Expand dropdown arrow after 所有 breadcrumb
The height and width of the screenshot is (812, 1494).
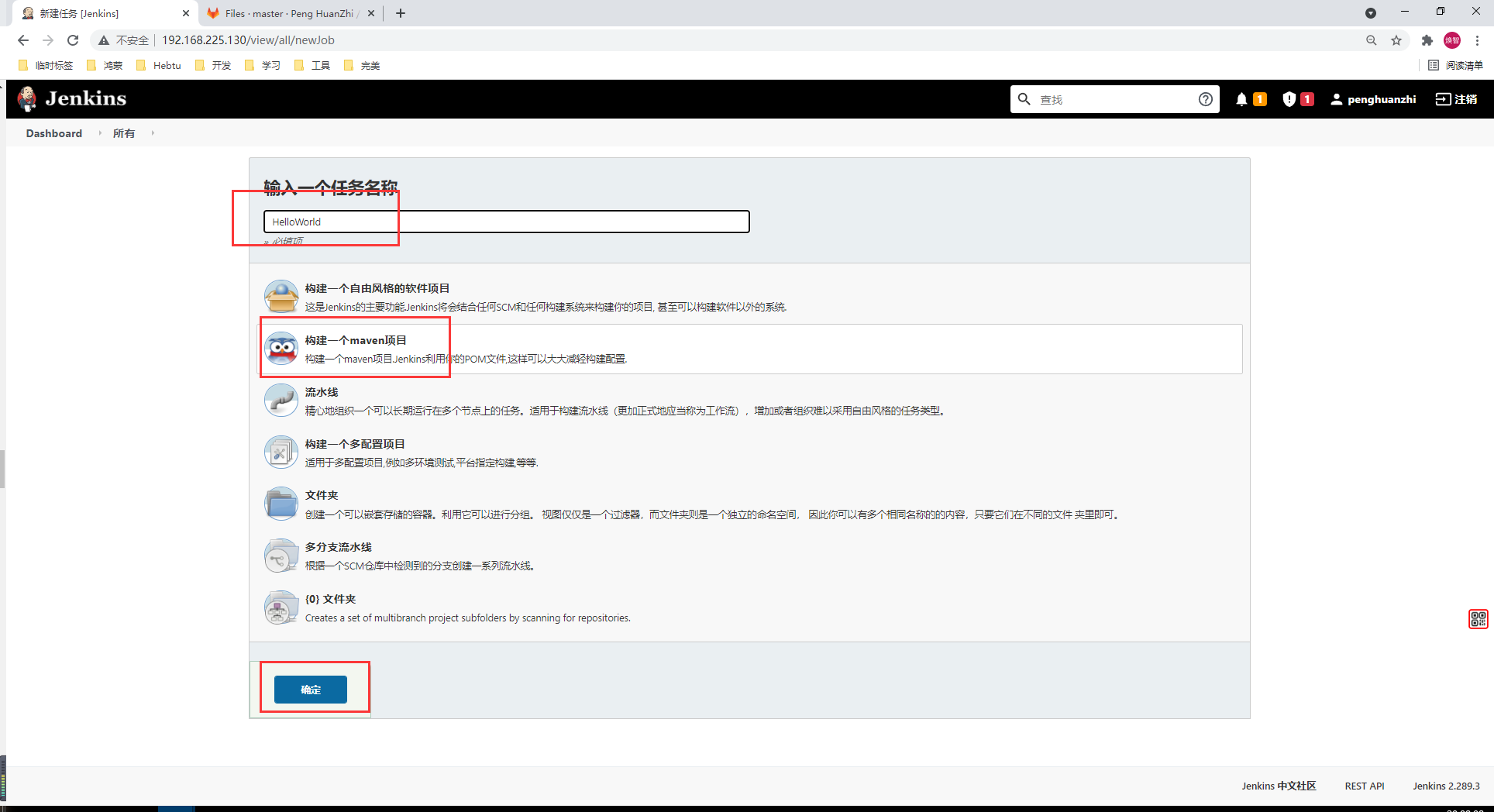click(153, 133)
